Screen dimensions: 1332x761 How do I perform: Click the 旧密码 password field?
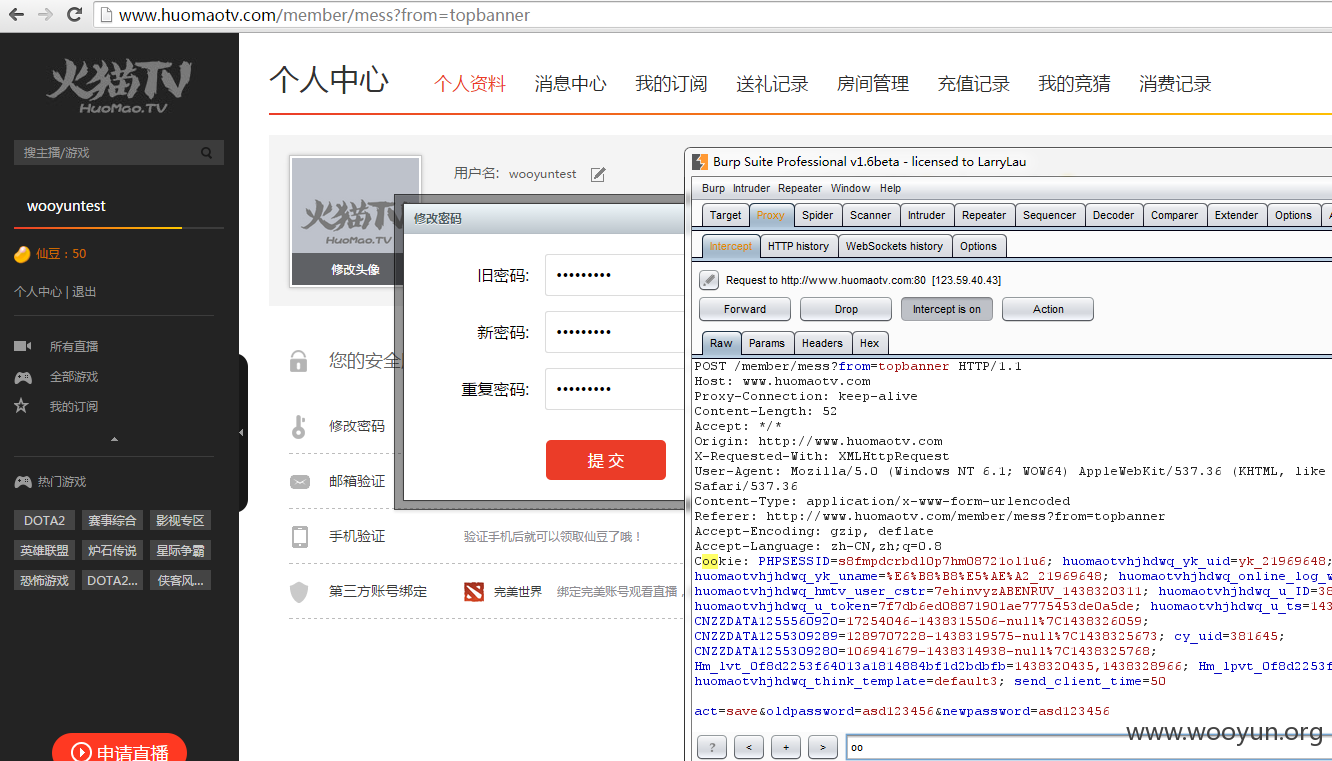[614, 275]
